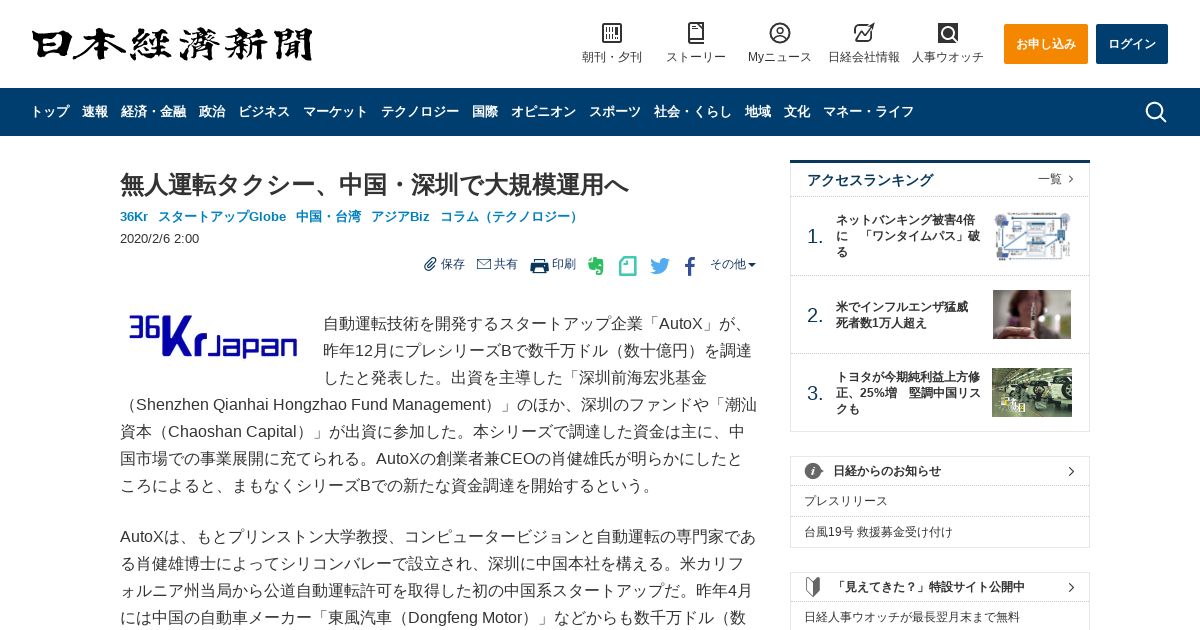Click the ログイン button
Viewport: 1200px width, 630px height.
1132,44
